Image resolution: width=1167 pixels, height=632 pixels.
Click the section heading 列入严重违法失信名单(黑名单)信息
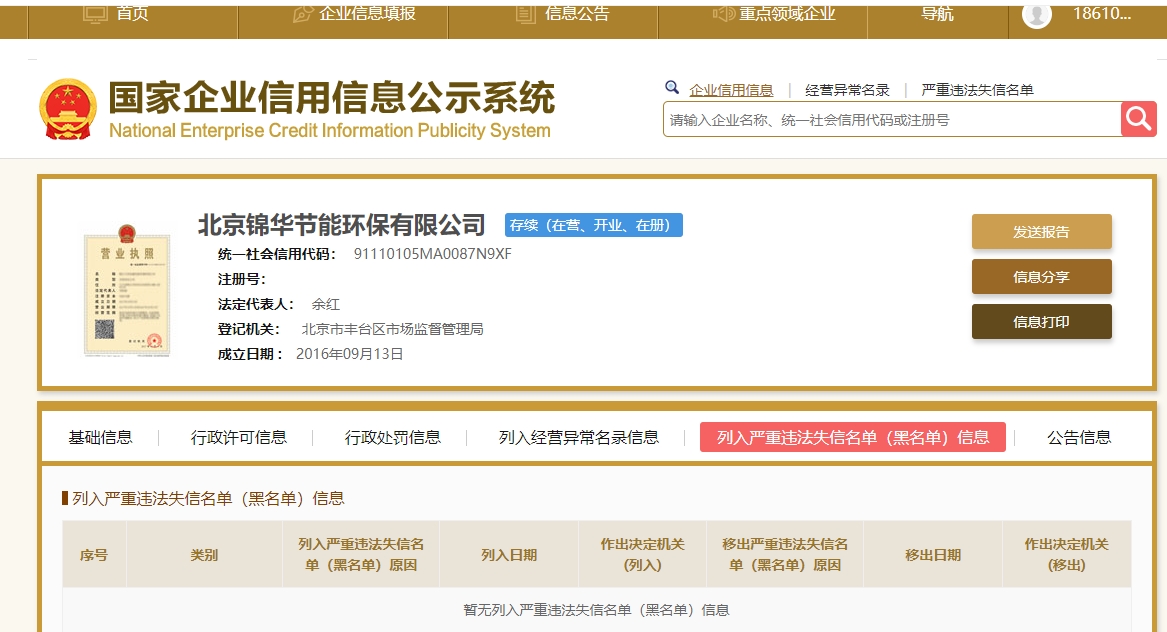click(x=208, y=499)
